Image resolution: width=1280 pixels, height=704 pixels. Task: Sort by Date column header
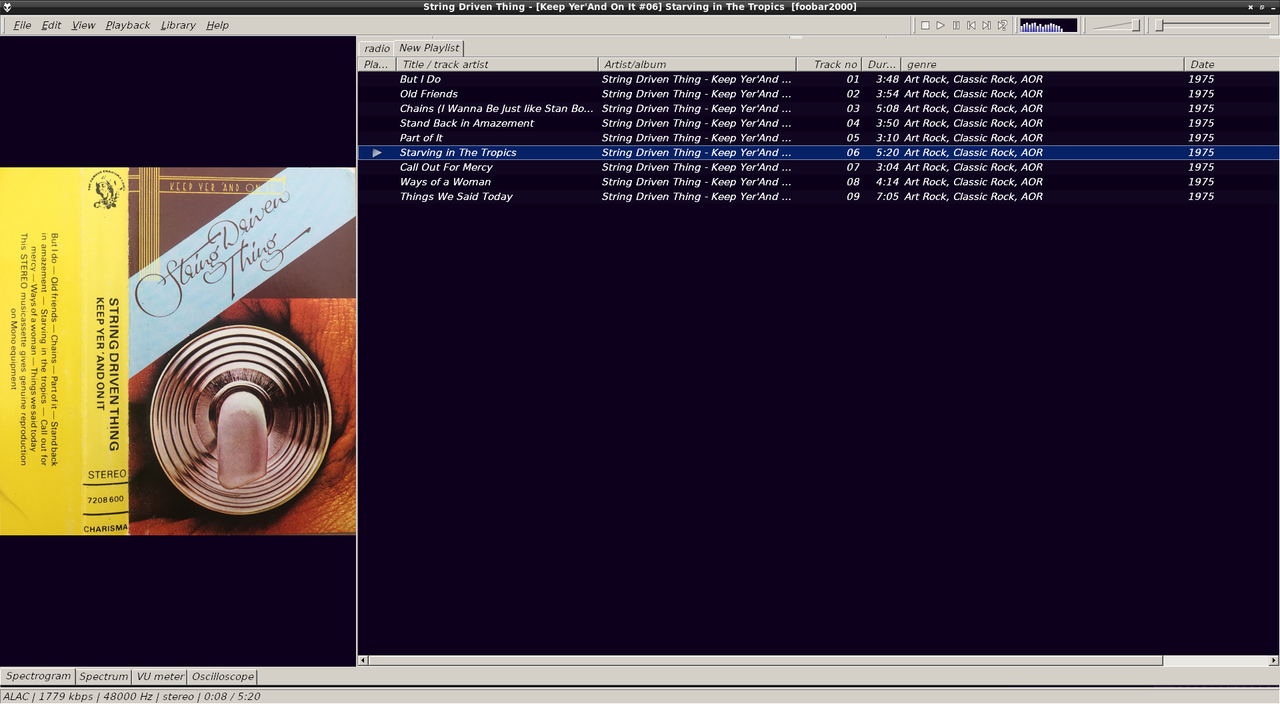coord(1231,64)
